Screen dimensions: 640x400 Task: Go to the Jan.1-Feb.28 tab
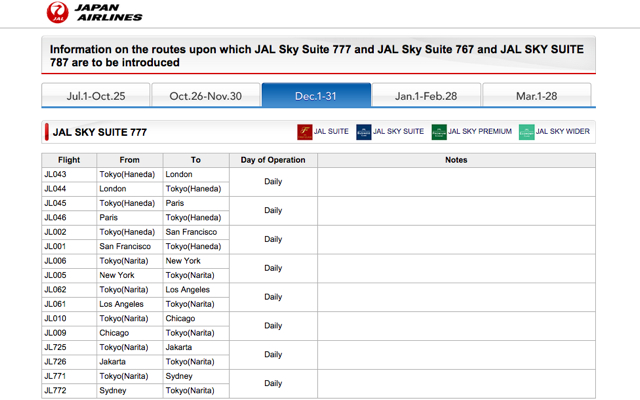426,96
